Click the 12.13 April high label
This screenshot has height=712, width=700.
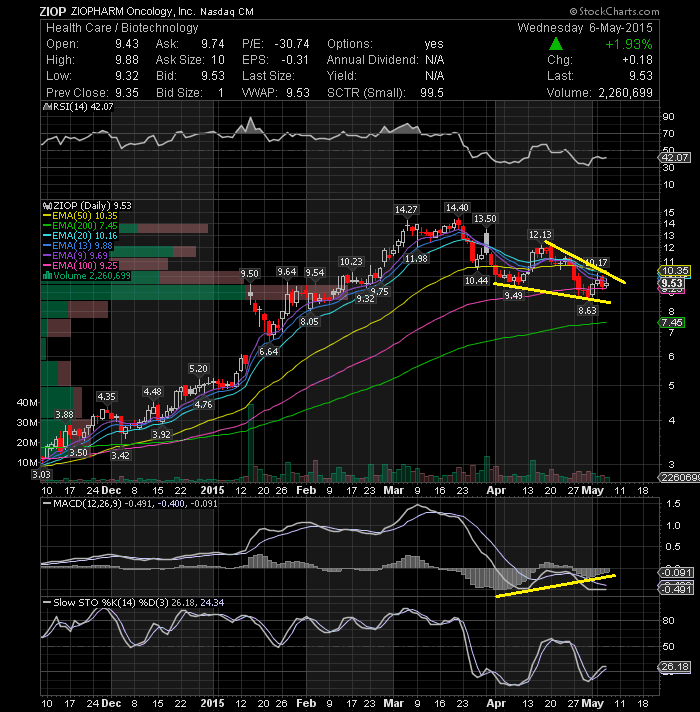(540, 234)
